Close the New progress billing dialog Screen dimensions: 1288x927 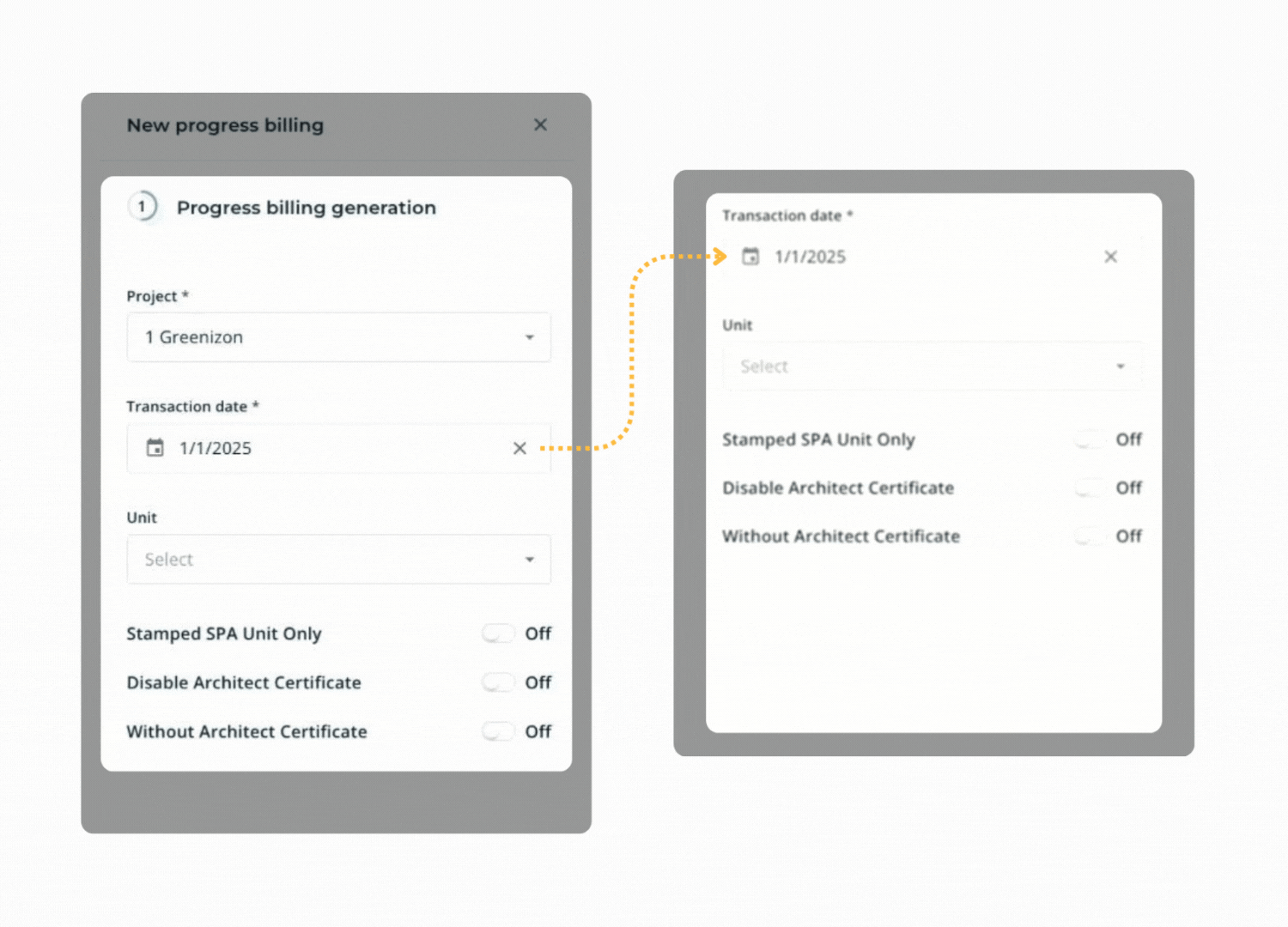click(540, 125)
